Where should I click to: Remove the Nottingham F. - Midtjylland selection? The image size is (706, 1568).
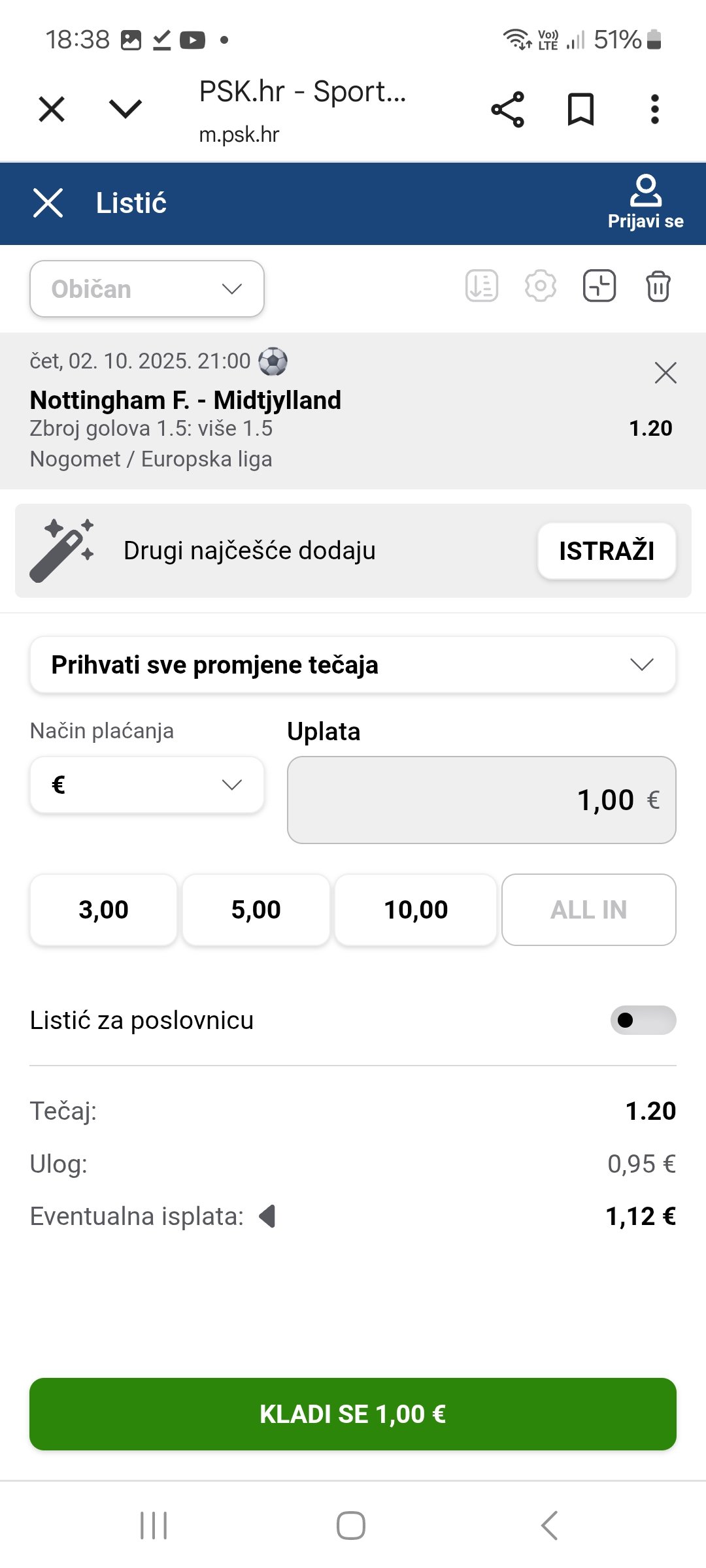(665, 373)
